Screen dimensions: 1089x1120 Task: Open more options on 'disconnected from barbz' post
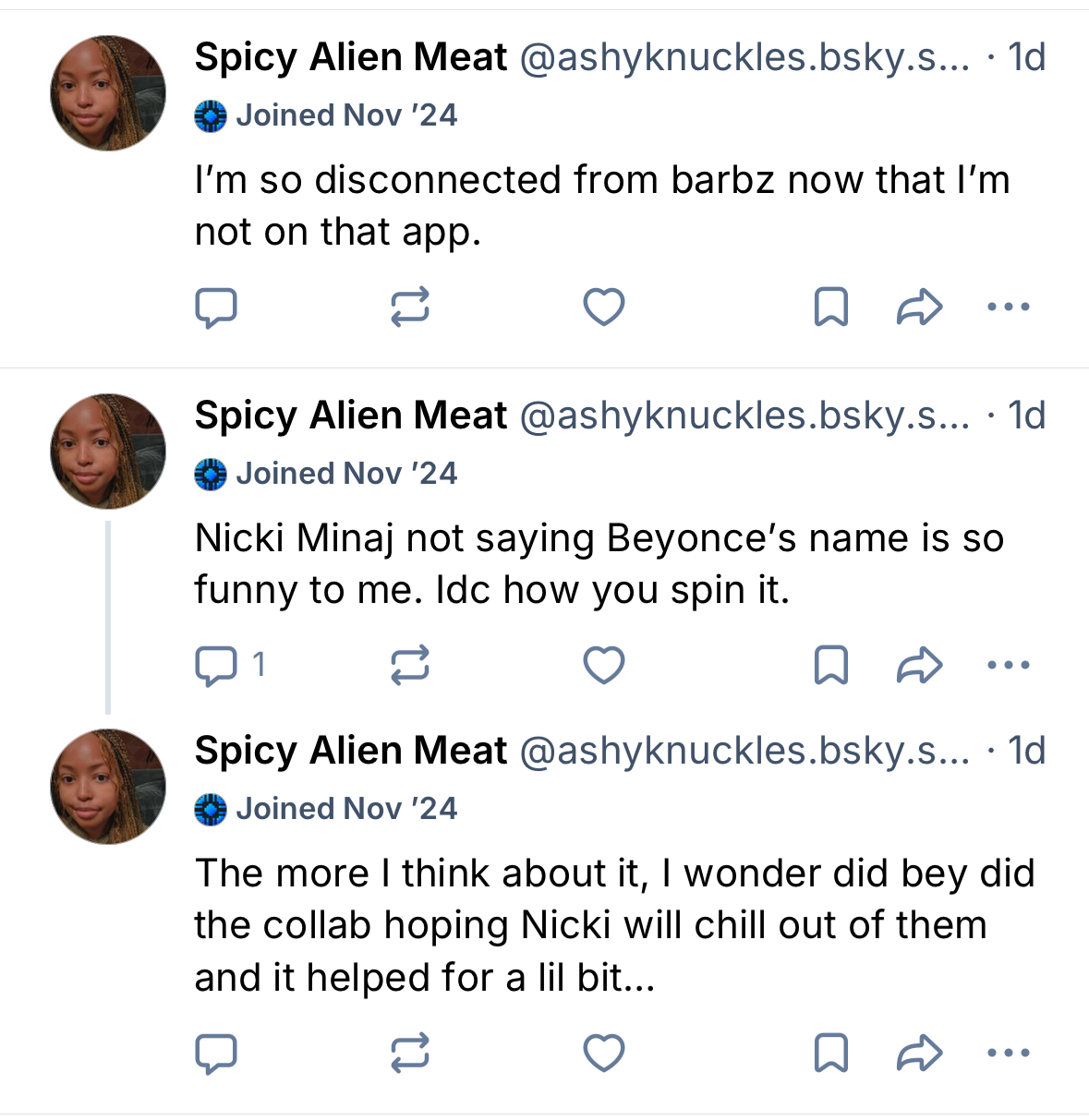point(1008,307)
